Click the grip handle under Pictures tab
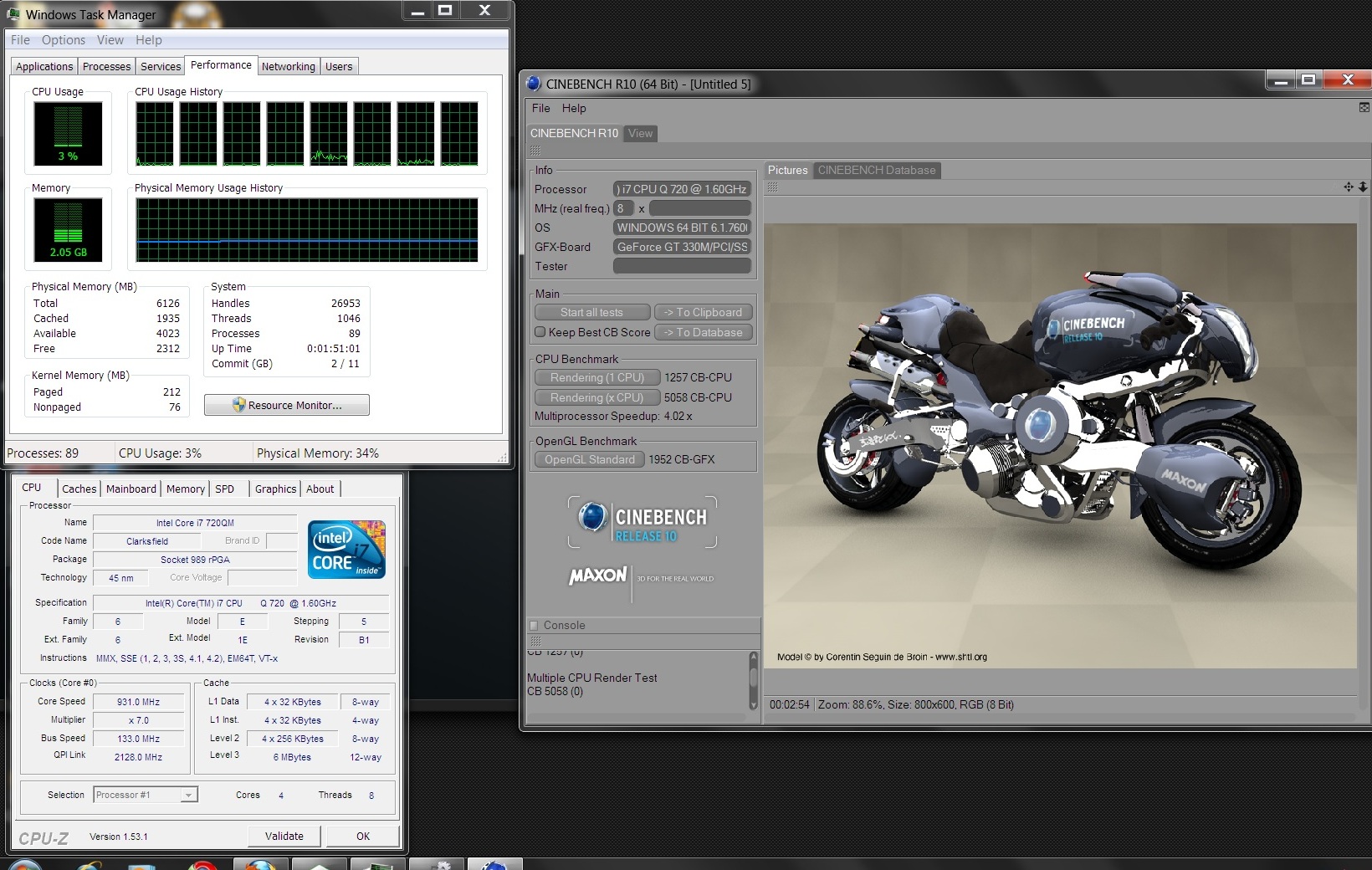The image size is (1372, 870). tap(772, 187)
